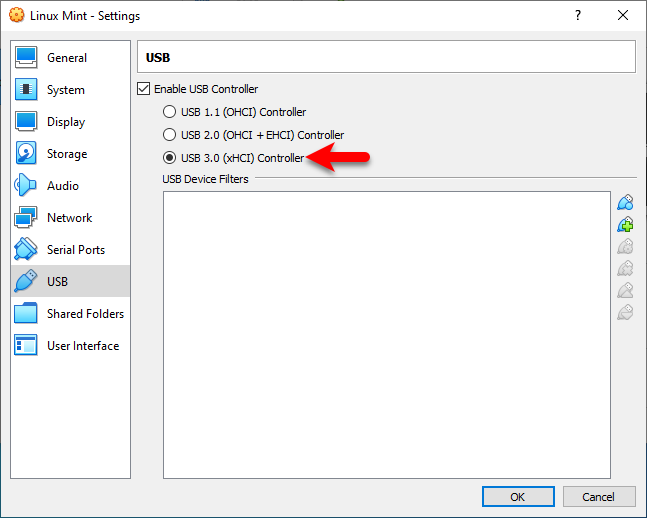Image resolution: width=647 pixels, height=518 pixels.
Task: Confirm settings with OK button
Action: tap(518, 497)
